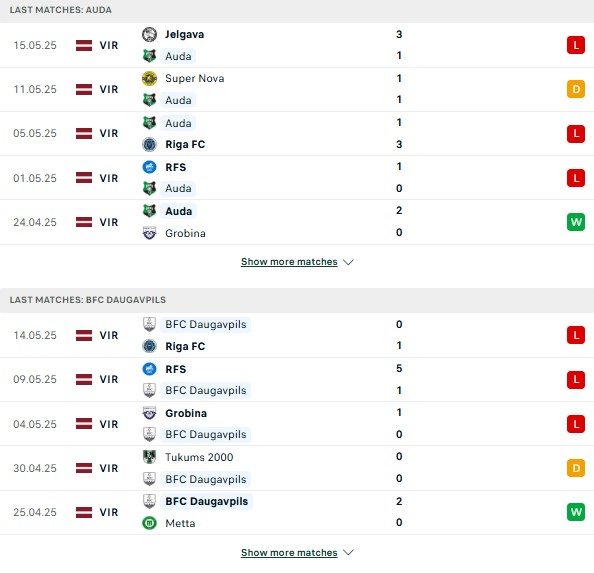The height and width of the screenshot is (573, 594).
Task: Click the orange D badge for Super Nova match
Action: coord(575,89)
